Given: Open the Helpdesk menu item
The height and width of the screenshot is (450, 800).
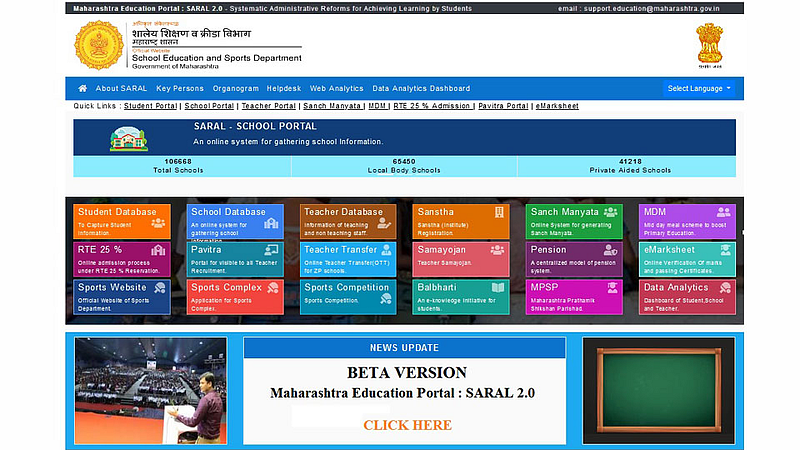Looking at the screenshot, I should coord(284,88).
